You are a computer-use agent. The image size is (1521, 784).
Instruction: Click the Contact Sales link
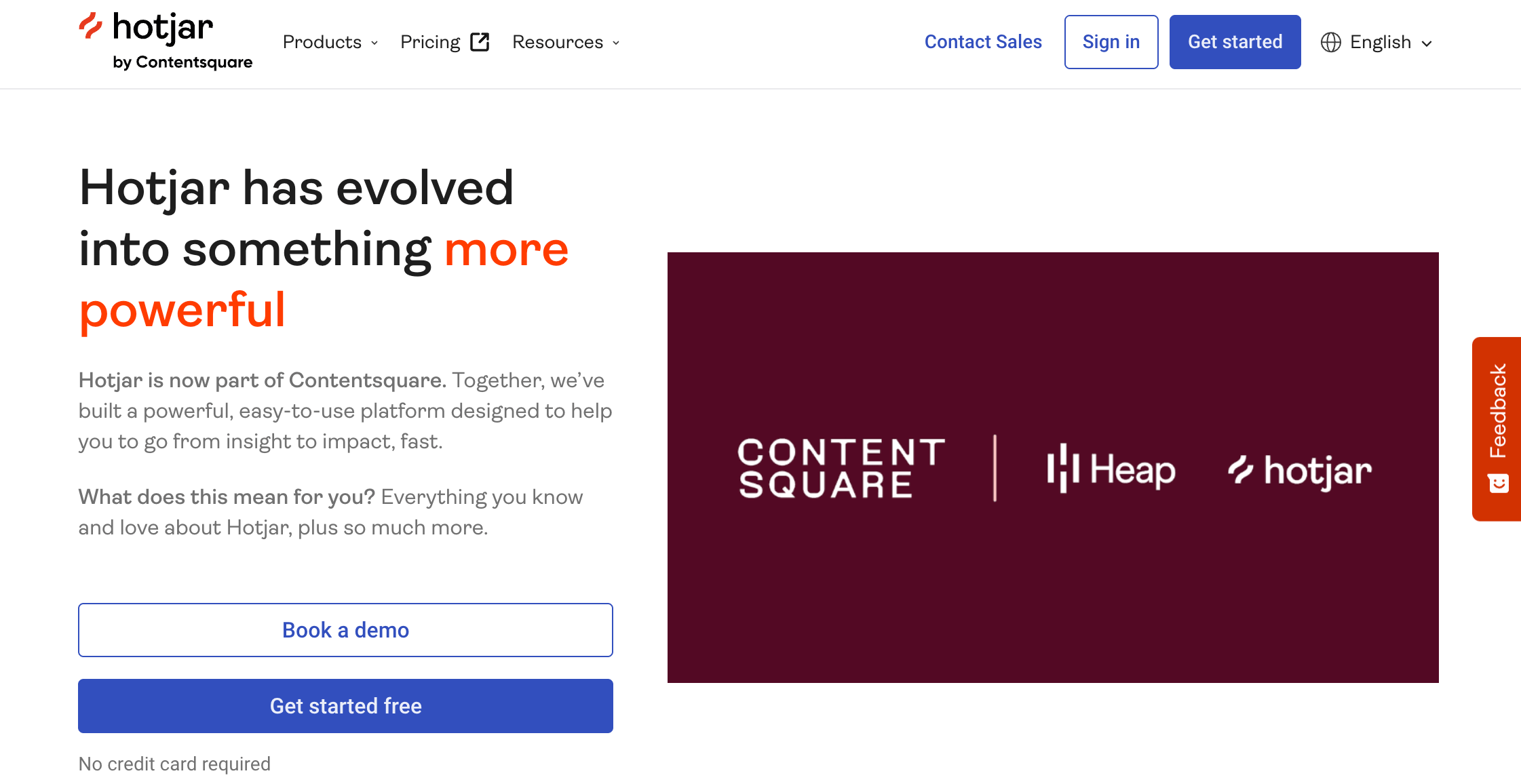[x=983, y=42]
